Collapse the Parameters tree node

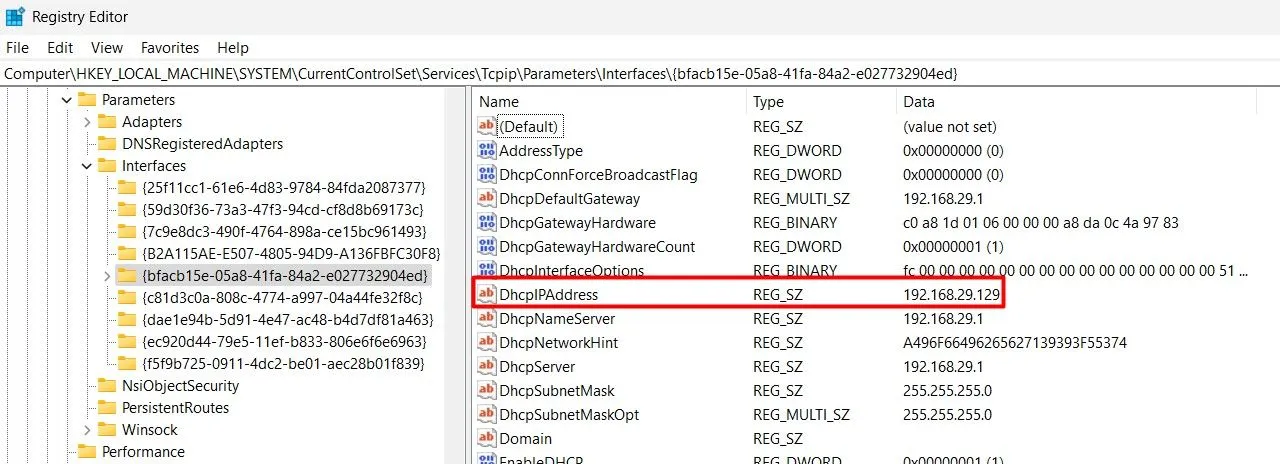pyautogui.click(x=67, y=100)
